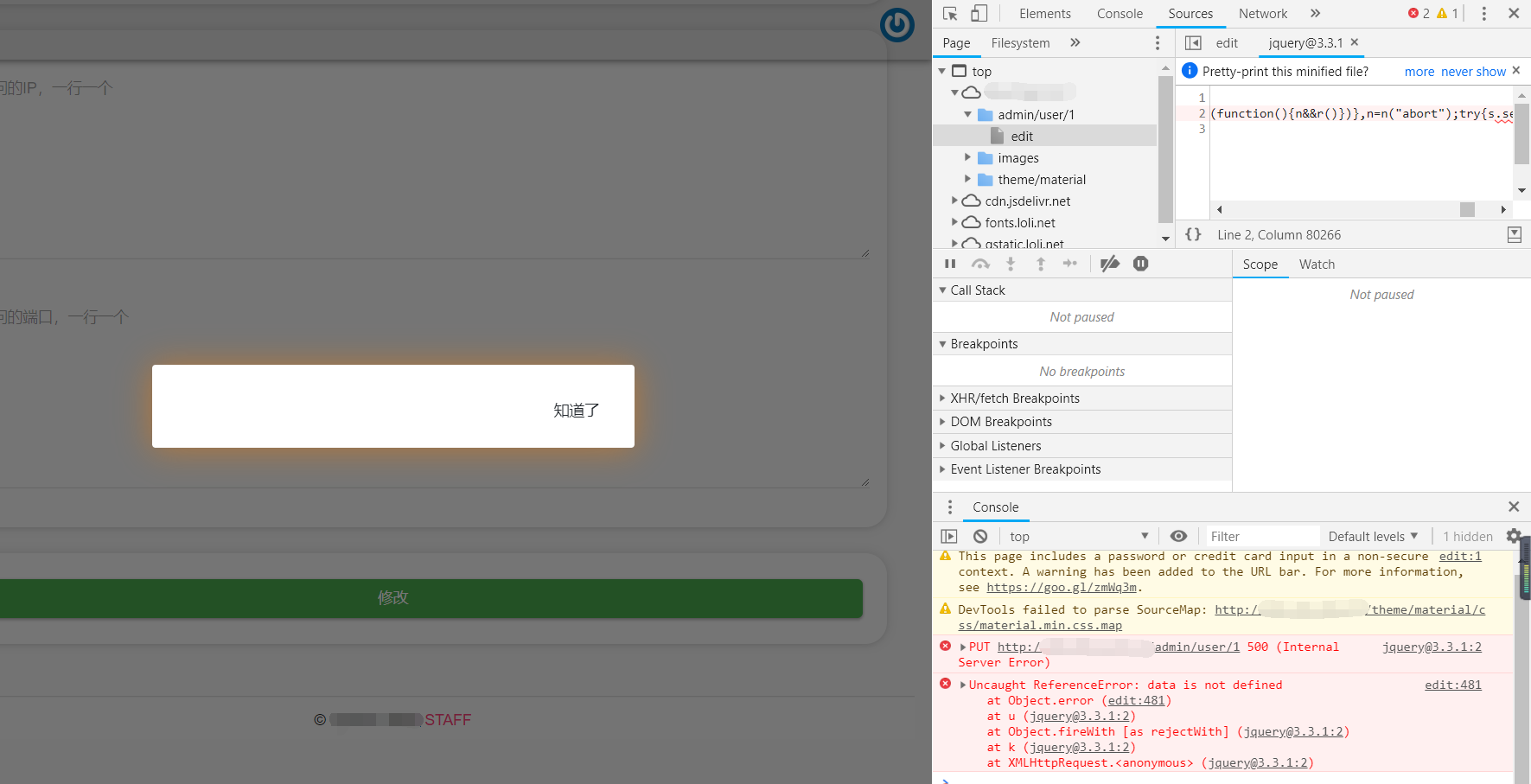This screenshot has width=1531, height=784.
Task: Pretty-print the file with curly braces icon
Action: point(1193,234)
